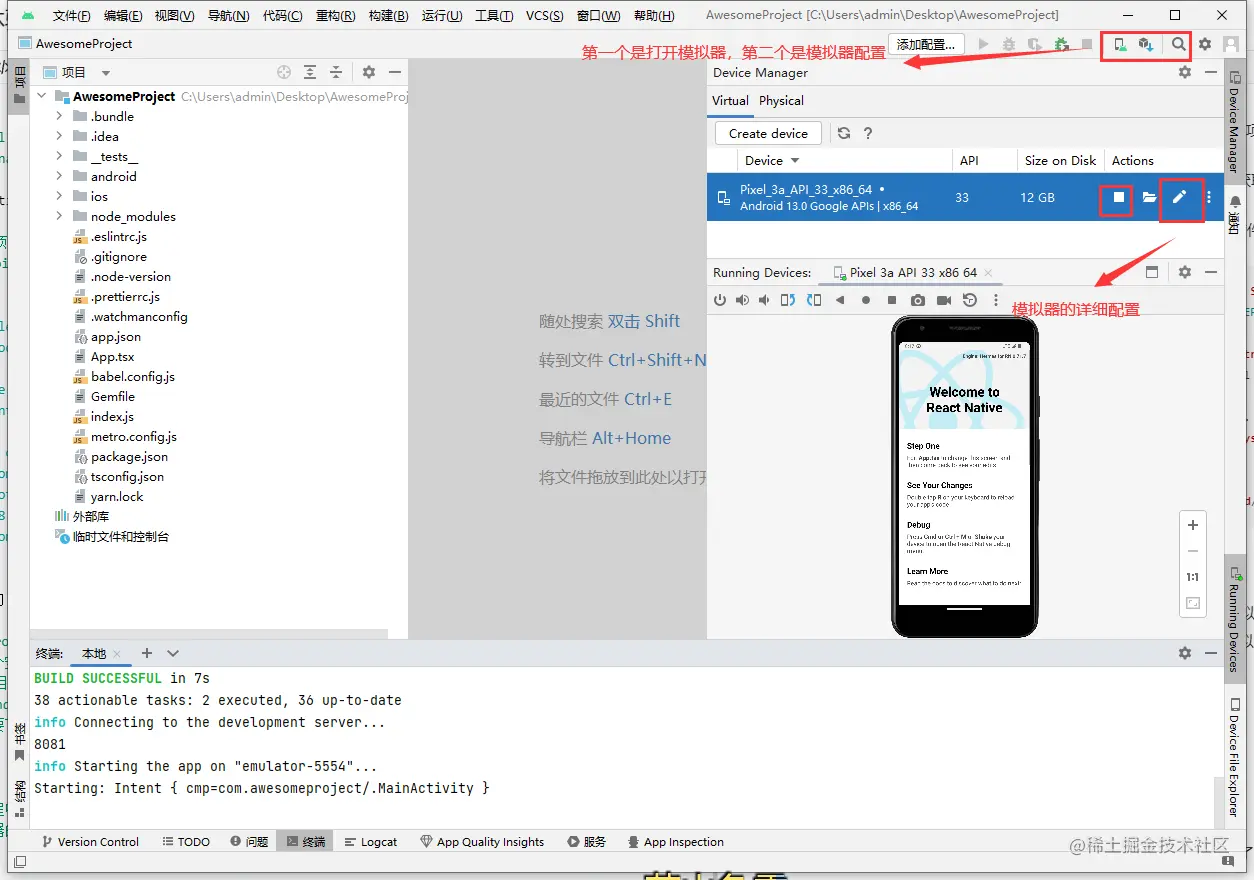Close the Pixel 3a API 33 x86 64 tab
The height and width of the screenshot is (880, 1254).
pyautogui.click(x=988, y=272)
